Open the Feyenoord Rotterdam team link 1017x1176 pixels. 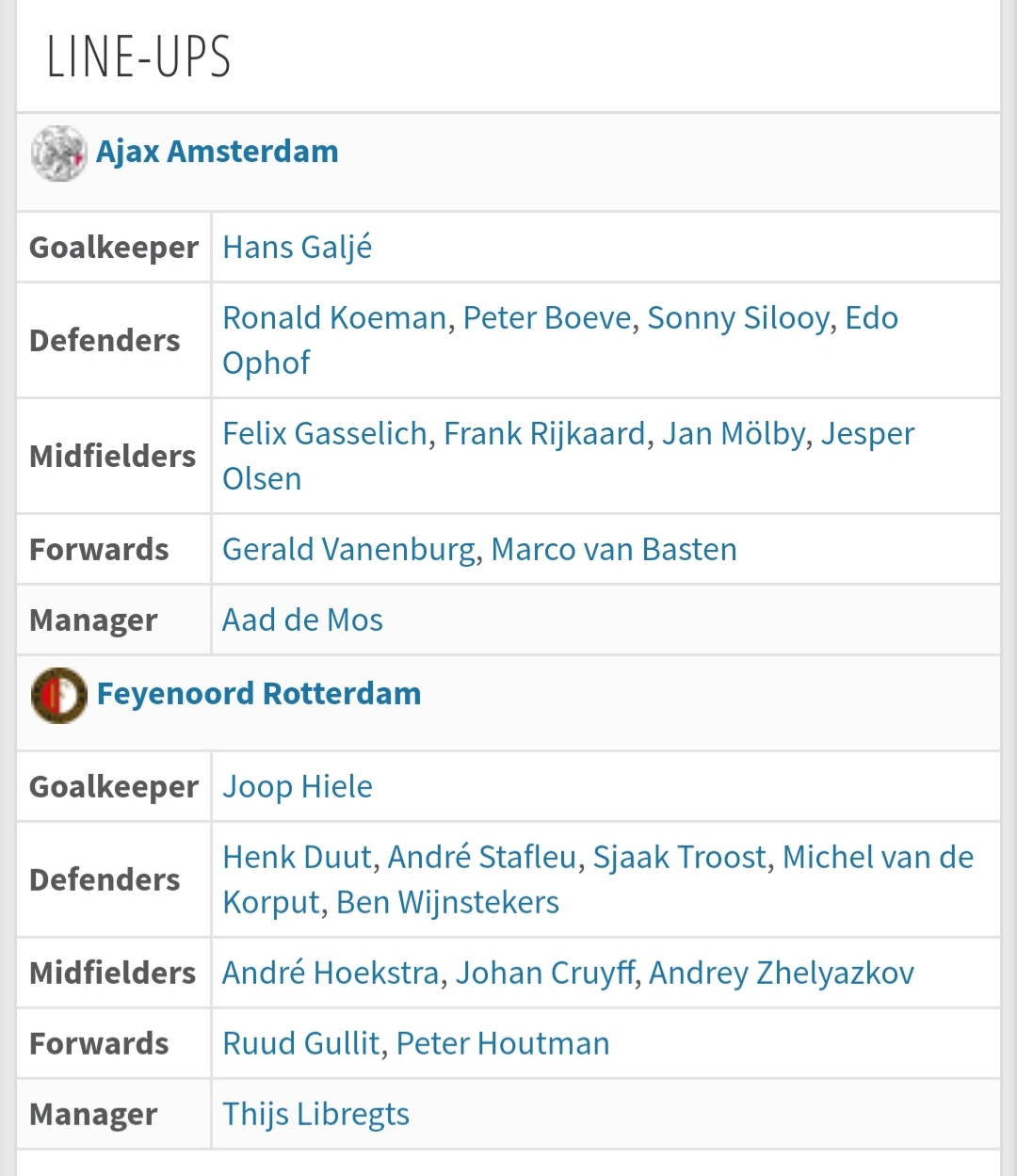coord(259,694)
